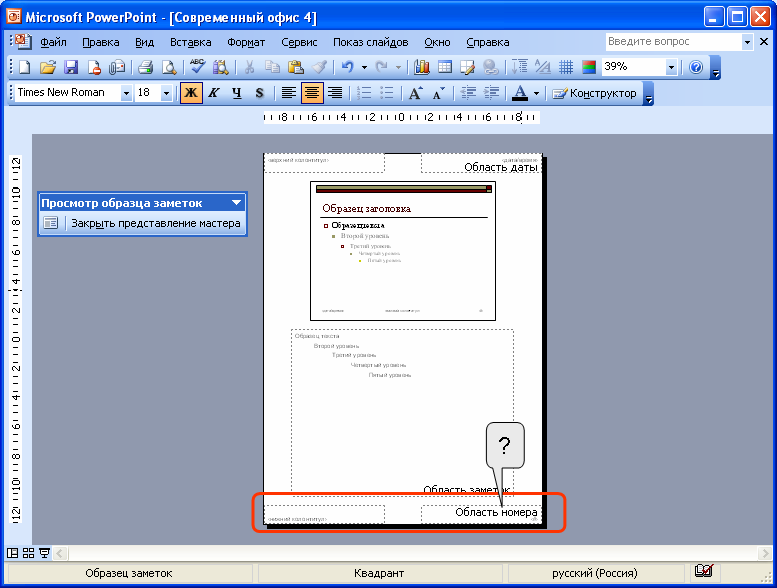
Task: Open the zoom percentage dropdown arrow
Action: (671, 67)
